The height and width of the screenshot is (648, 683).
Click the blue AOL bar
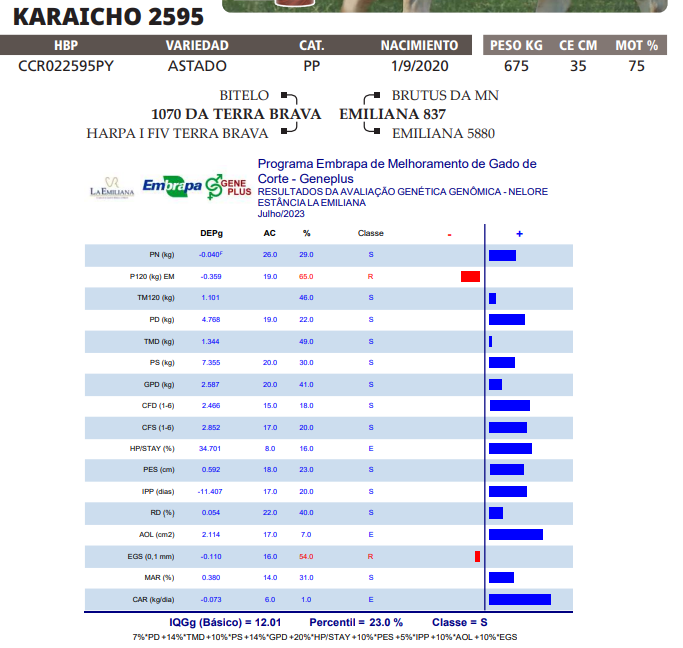click(515, 535)
